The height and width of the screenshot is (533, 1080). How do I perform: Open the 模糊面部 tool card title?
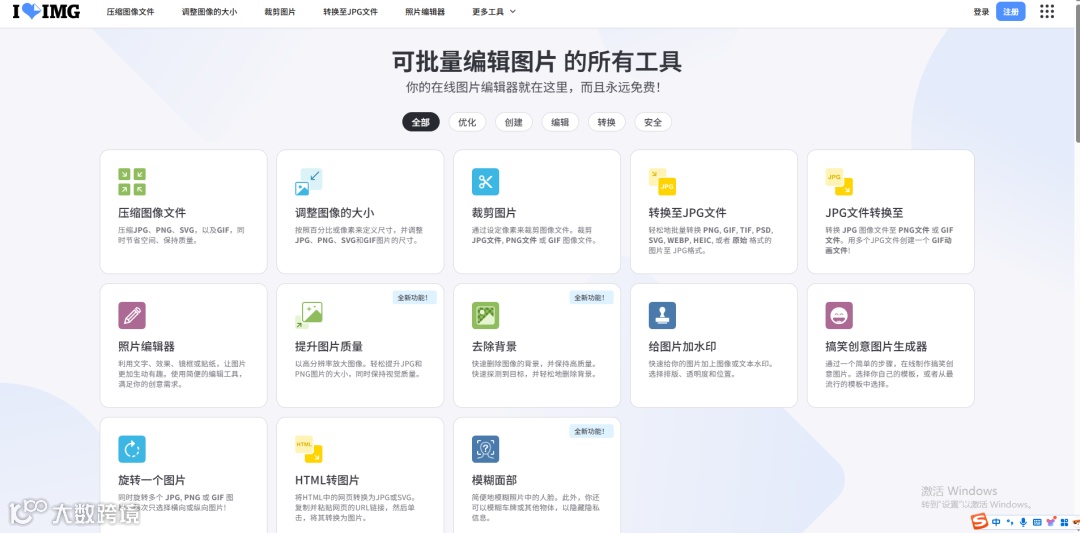point(495,480)
